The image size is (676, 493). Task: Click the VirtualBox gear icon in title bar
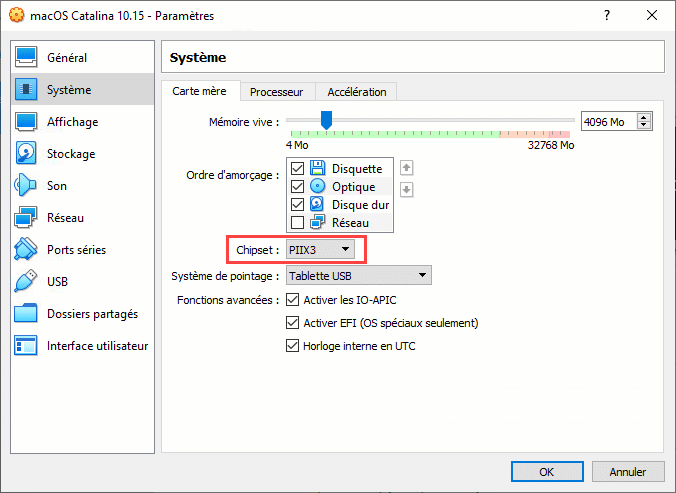coord(16,15)
